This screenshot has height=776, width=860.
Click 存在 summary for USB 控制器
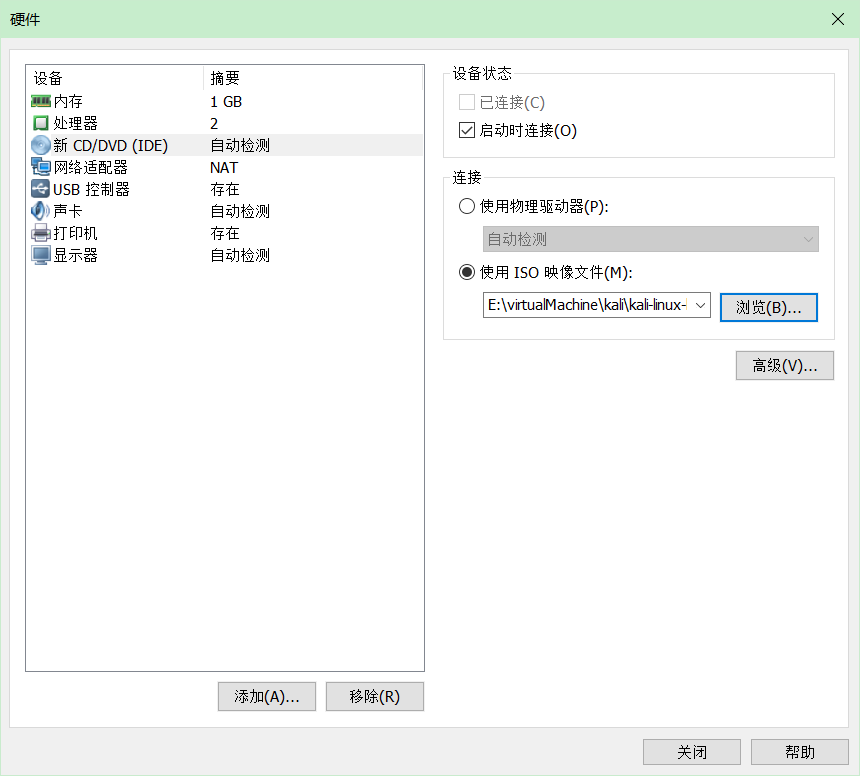225,189
